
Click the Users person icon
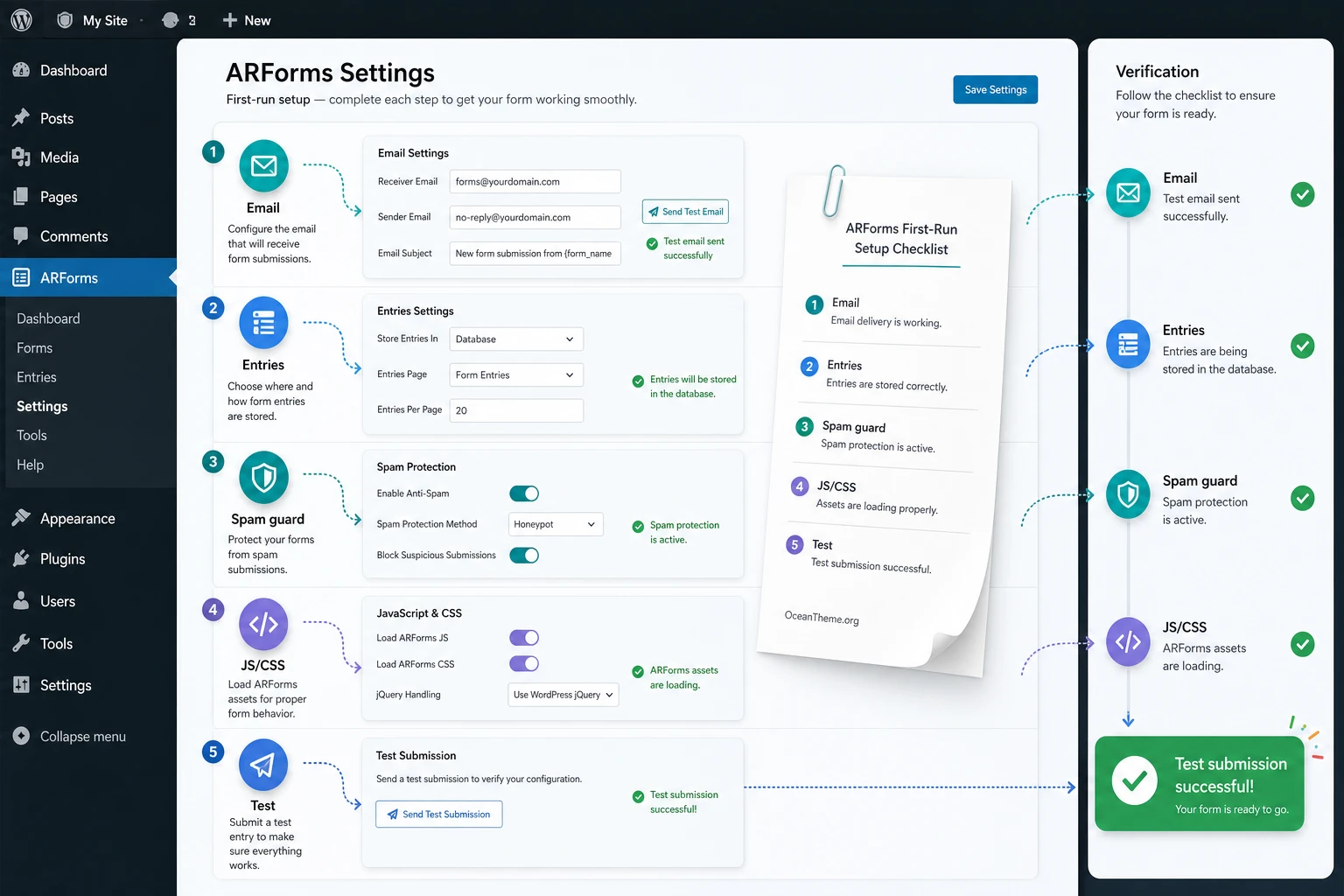pyautogui.click(x=21, y=600)
